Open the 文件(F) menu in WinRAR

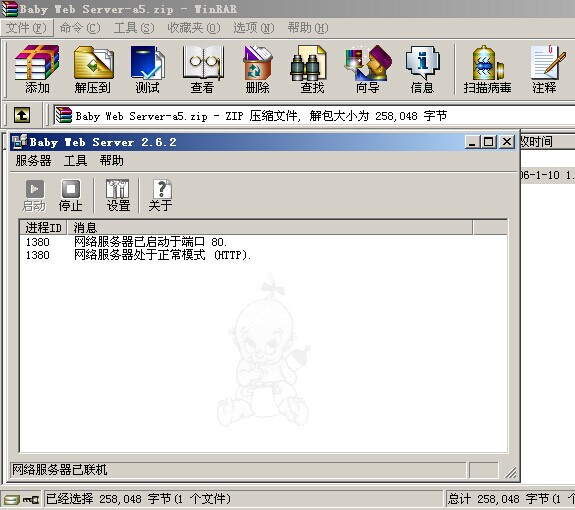click(x=26, y=28)
